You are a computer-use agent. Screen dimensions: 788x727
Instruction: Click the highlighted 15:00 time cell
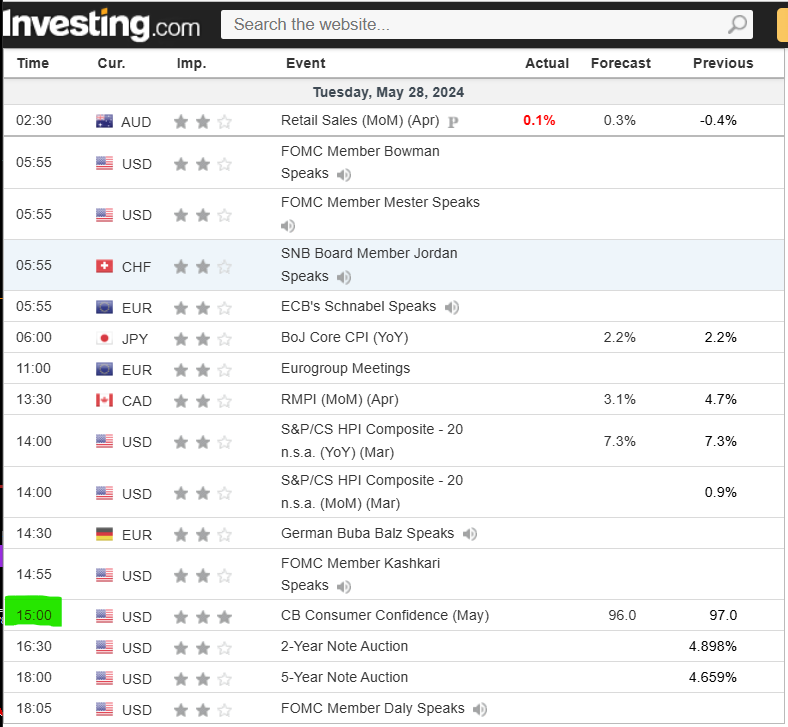[34, 614]
